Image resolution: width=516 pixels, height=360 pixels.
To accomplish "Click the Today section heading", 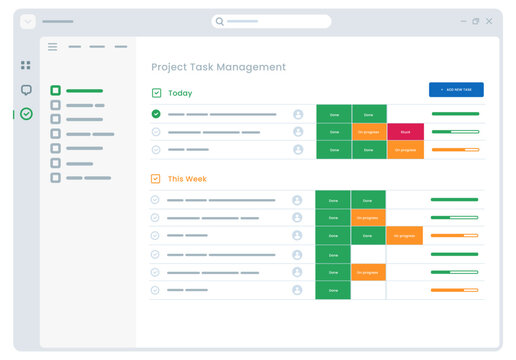I will [180, 93].
